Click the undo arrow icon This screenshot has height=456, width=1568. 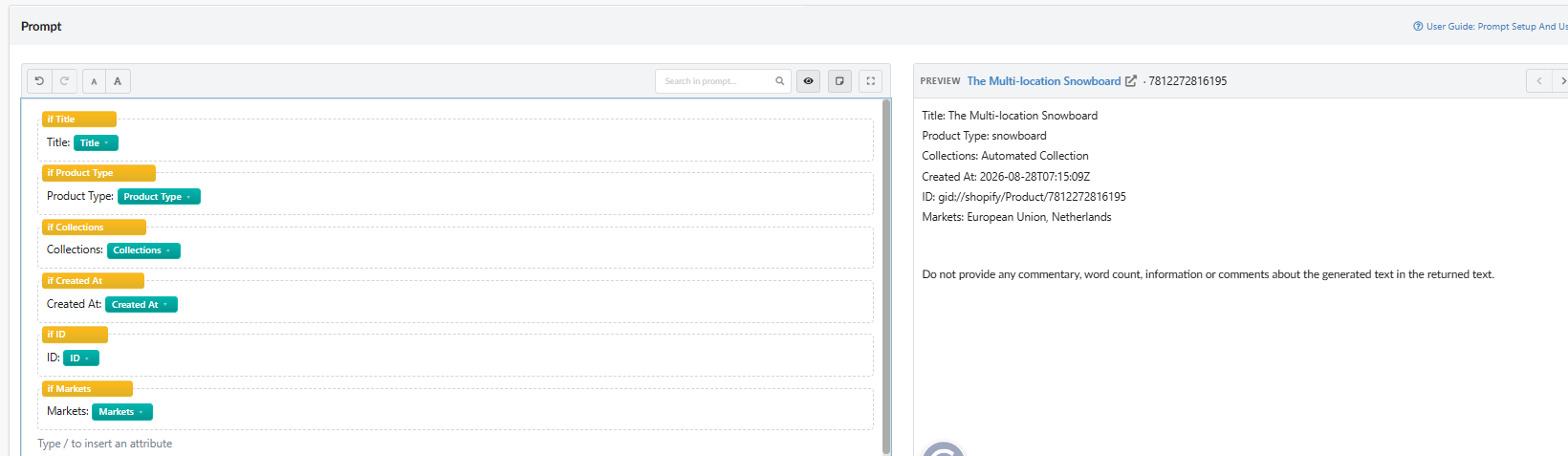click(x=39, y=81)
